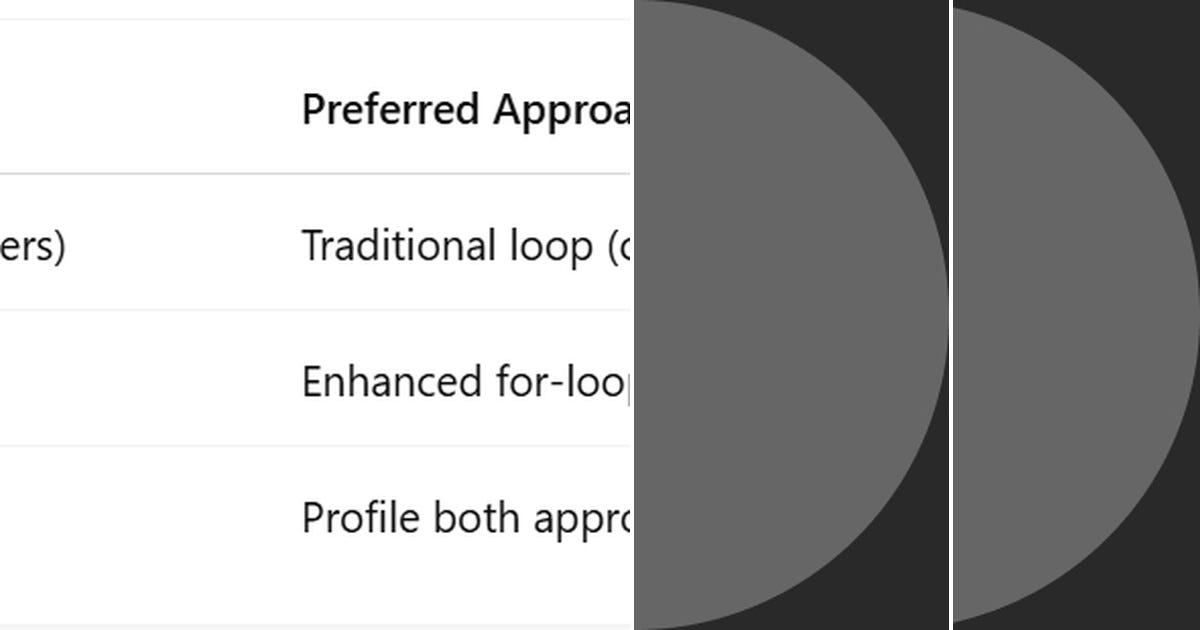Click the large gray circle on the left dark panel
This screenshot has width=1200, height=630.
(790, 315)
